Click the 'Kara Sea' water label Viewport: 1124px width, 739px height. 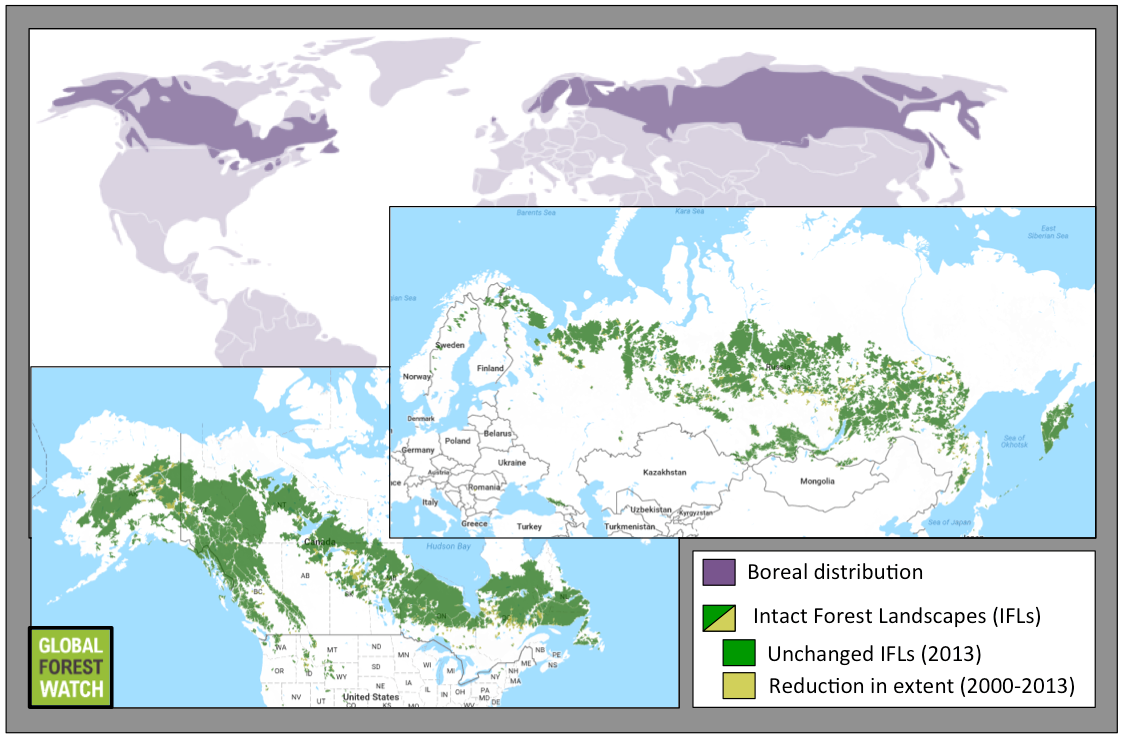click(x=690, y=211)
